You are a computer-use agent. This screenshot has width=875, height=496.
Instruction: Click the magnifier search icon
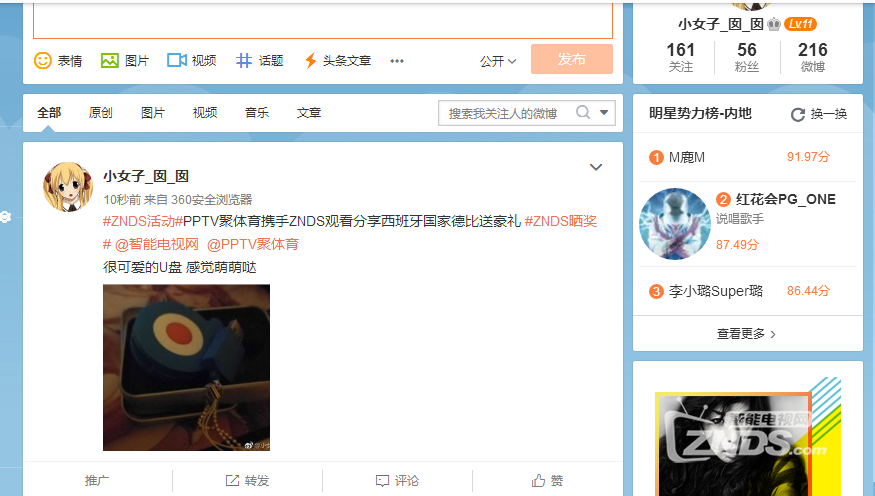point(583,112)
